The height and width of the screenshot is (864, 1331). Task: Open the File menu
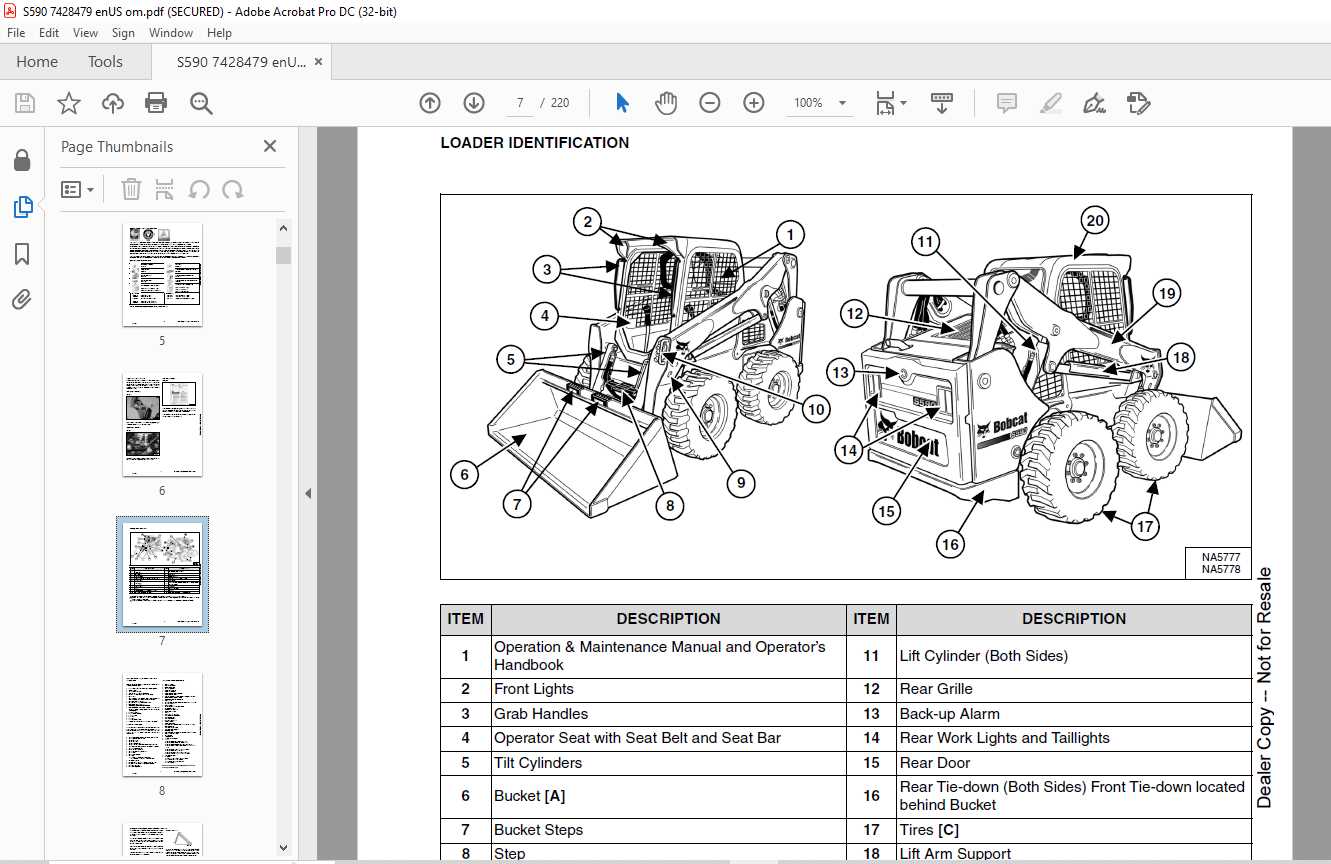(x=16, y=33)
